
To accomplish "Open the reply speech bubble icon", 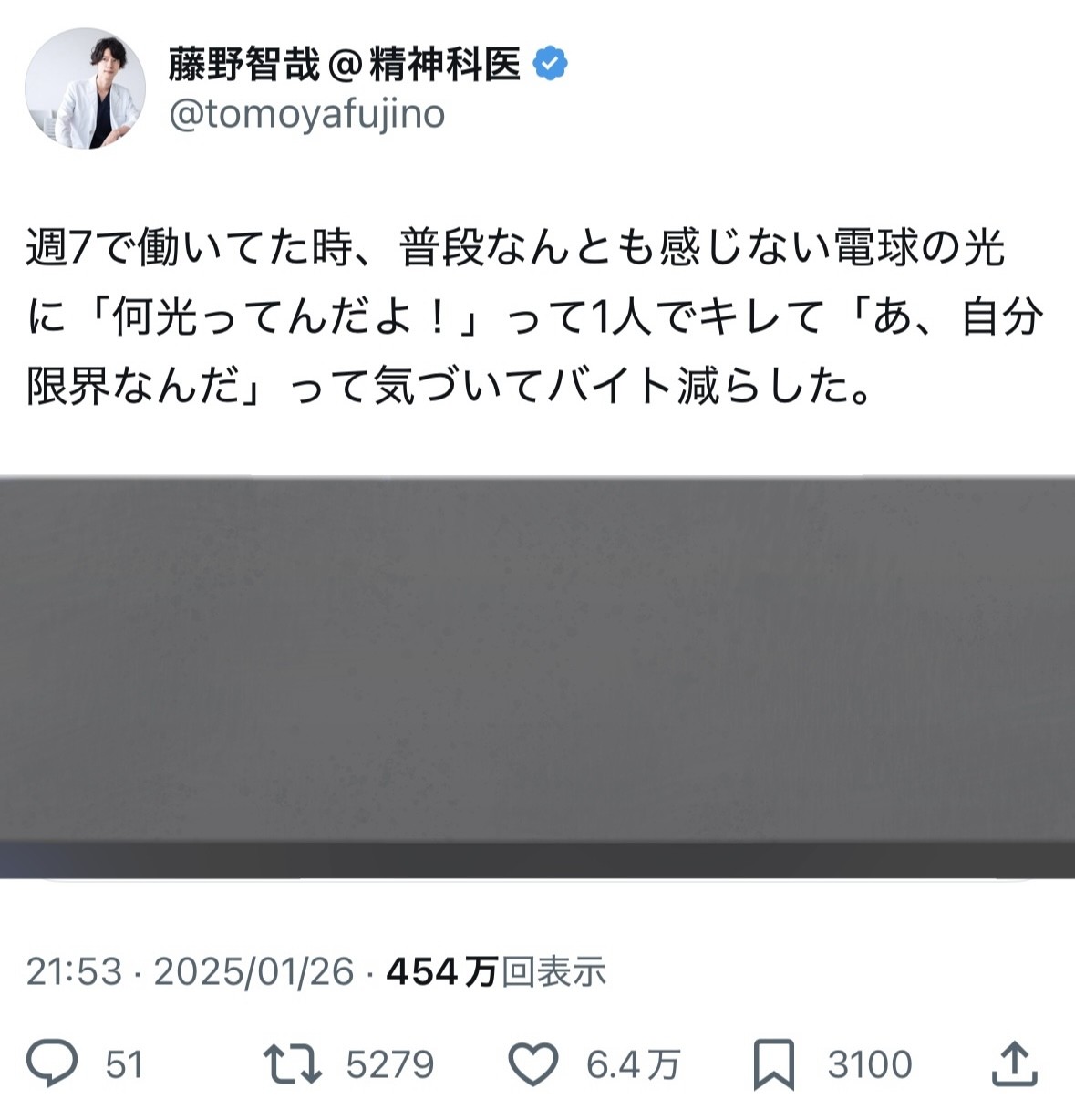I will coord(52,1063).
